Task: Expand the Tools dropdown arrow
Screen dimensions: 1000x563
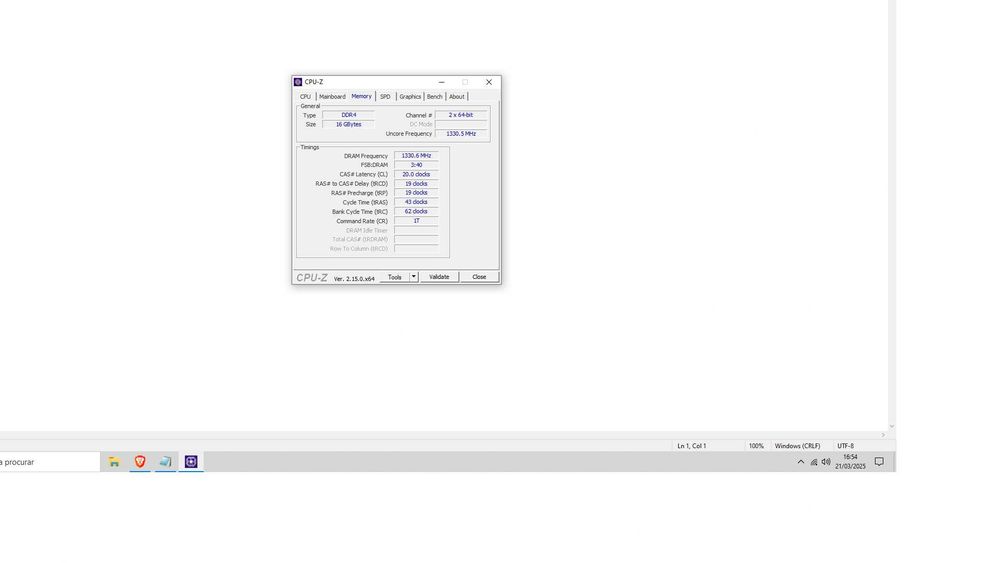Action: coord(414,277)
